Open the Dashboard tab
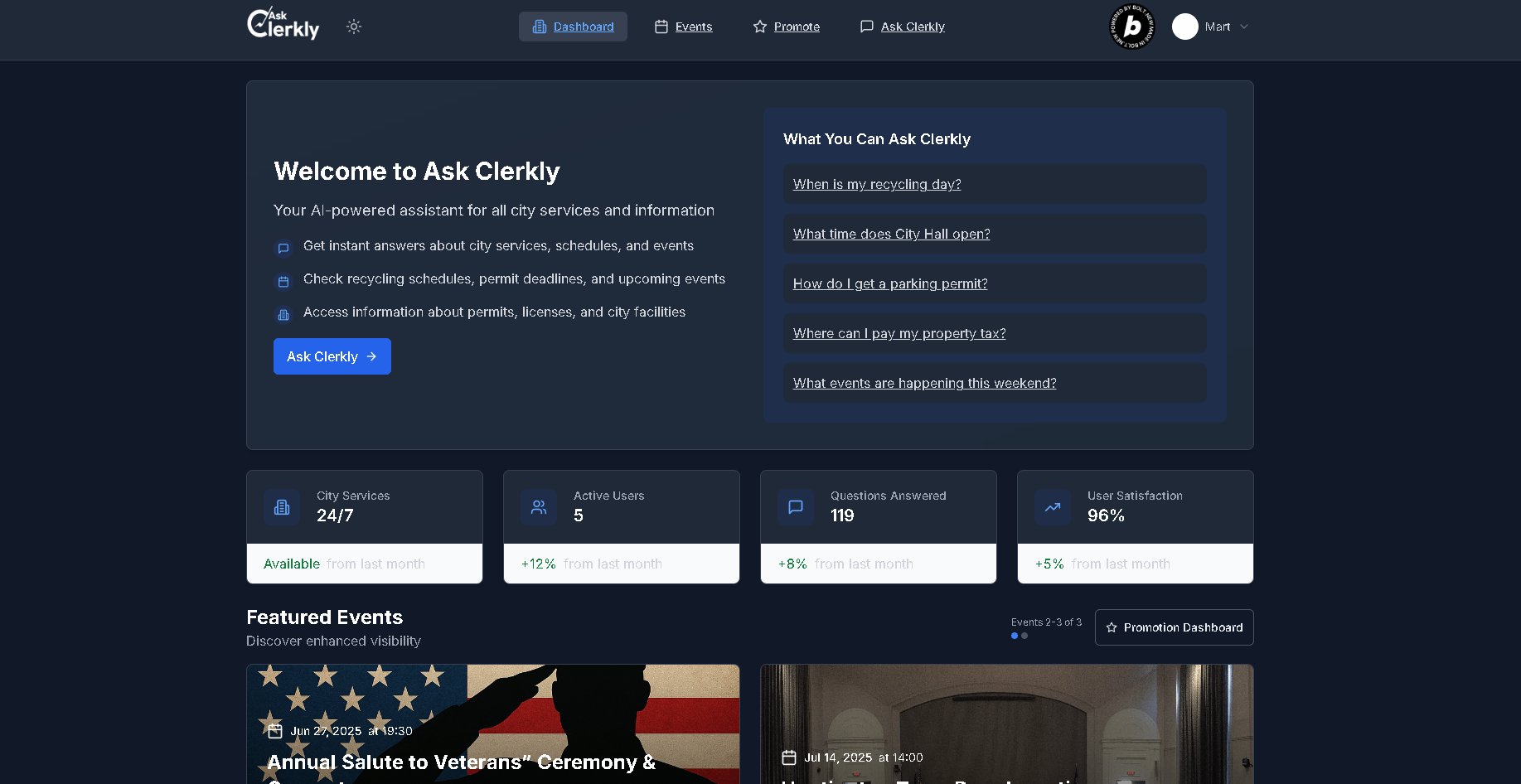 (573, 27)
